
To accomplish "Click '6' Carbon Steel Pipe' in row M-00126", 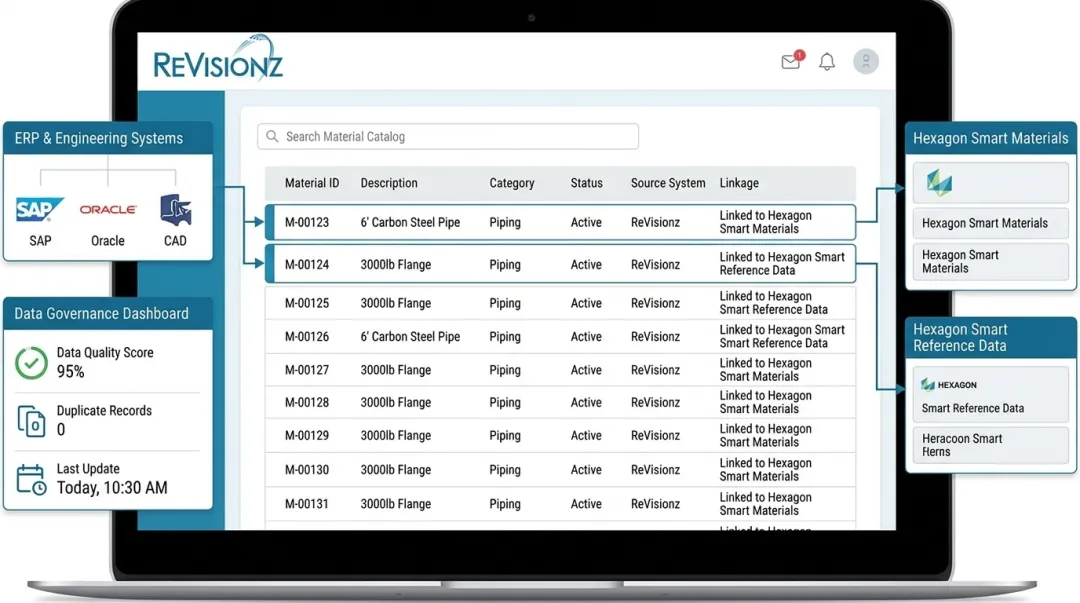I will 411,336.
